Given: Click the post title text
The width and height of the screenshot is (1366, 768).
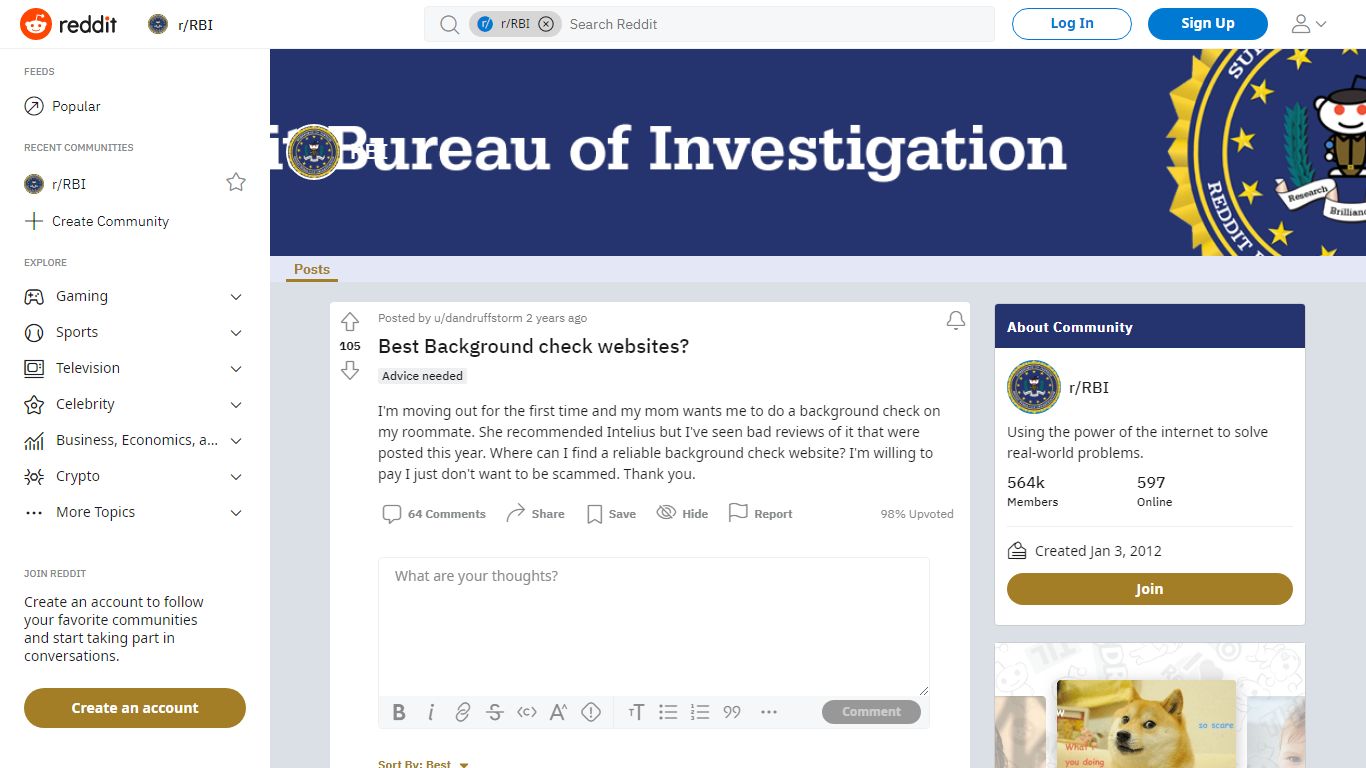Looking at the screenshot, I should tap(533, 346).
